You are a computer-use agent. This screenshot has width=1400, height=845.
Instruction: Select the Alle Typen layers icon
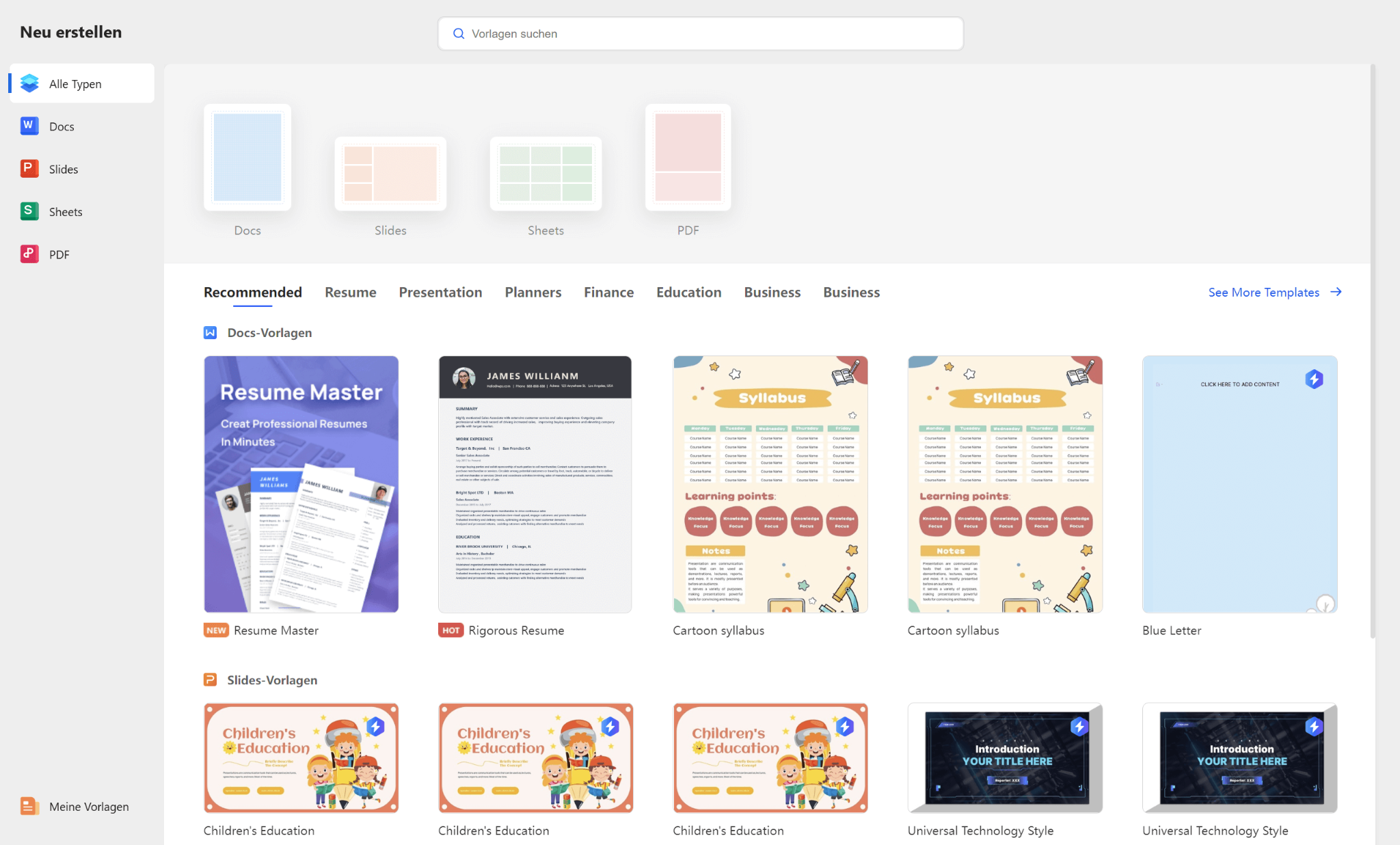pyautogui.click(x=29, y=83)
